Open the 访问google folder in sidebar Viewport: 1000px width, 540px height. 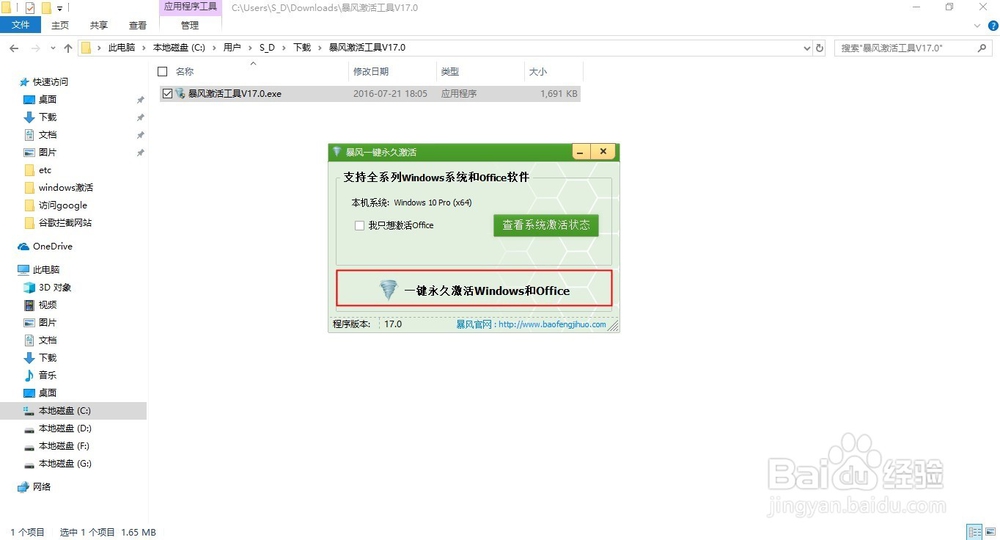pyautogui.click(x=62, y=205)
